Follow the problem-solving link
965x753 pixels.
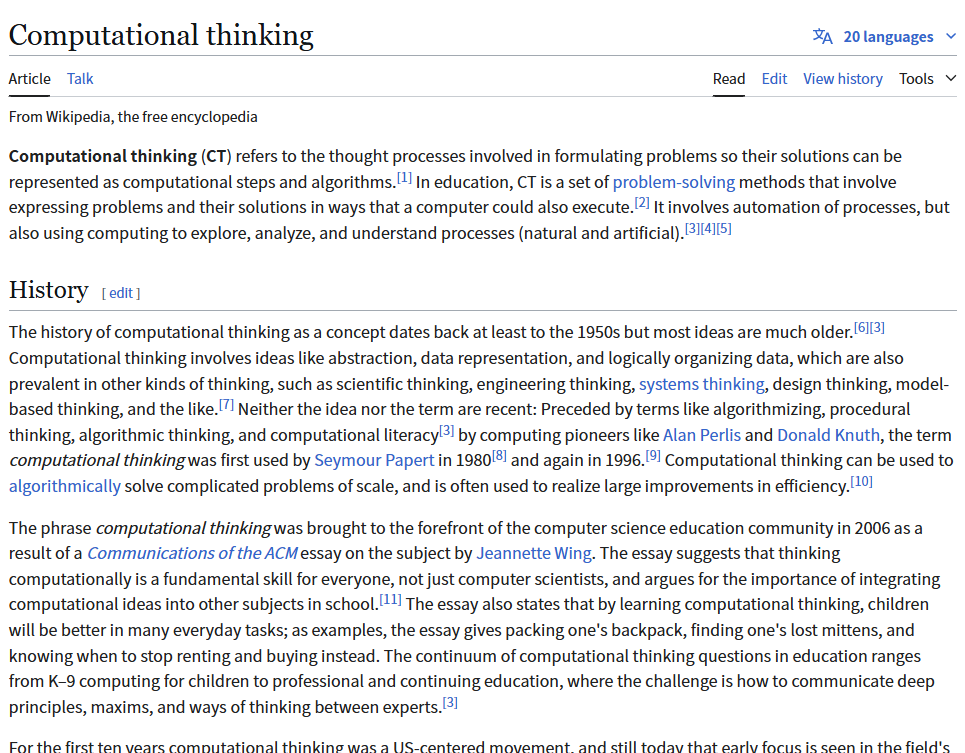[x=673, y=182]
